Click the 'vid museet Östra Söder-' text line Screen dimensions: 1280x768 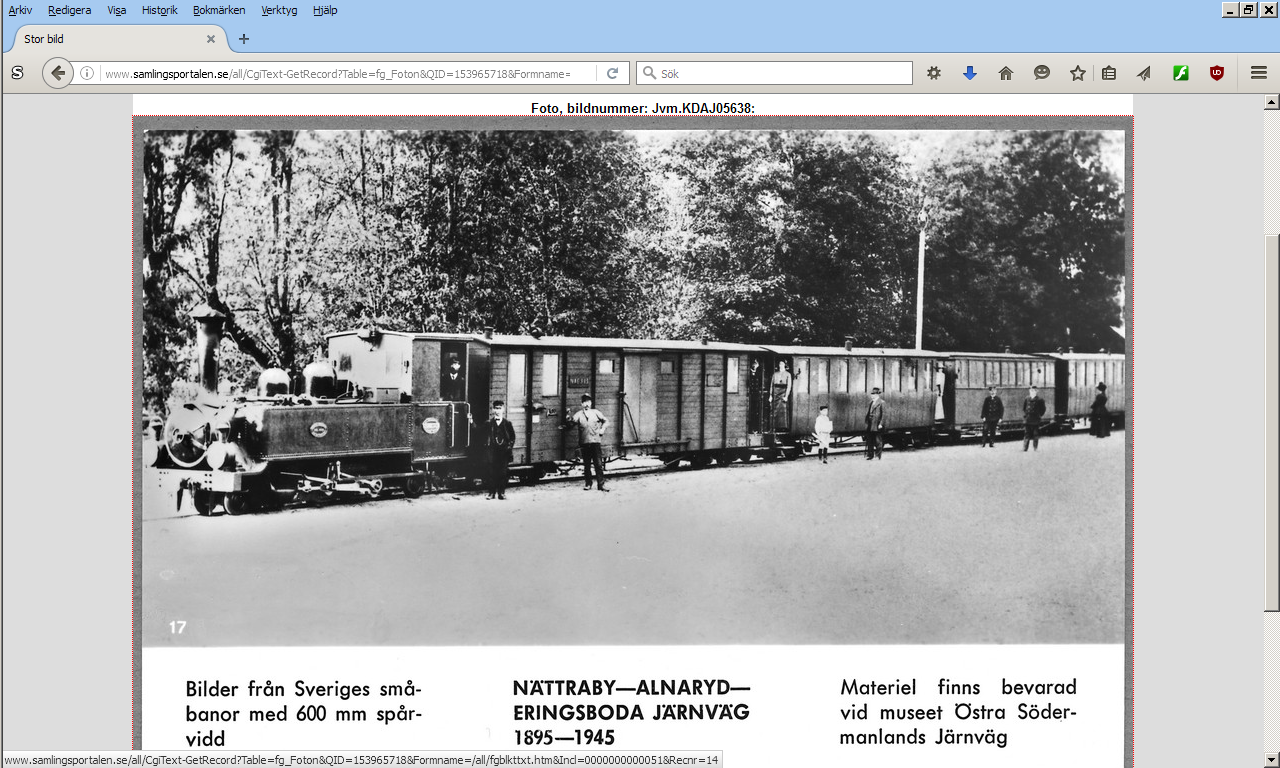(x=958, y=712)
